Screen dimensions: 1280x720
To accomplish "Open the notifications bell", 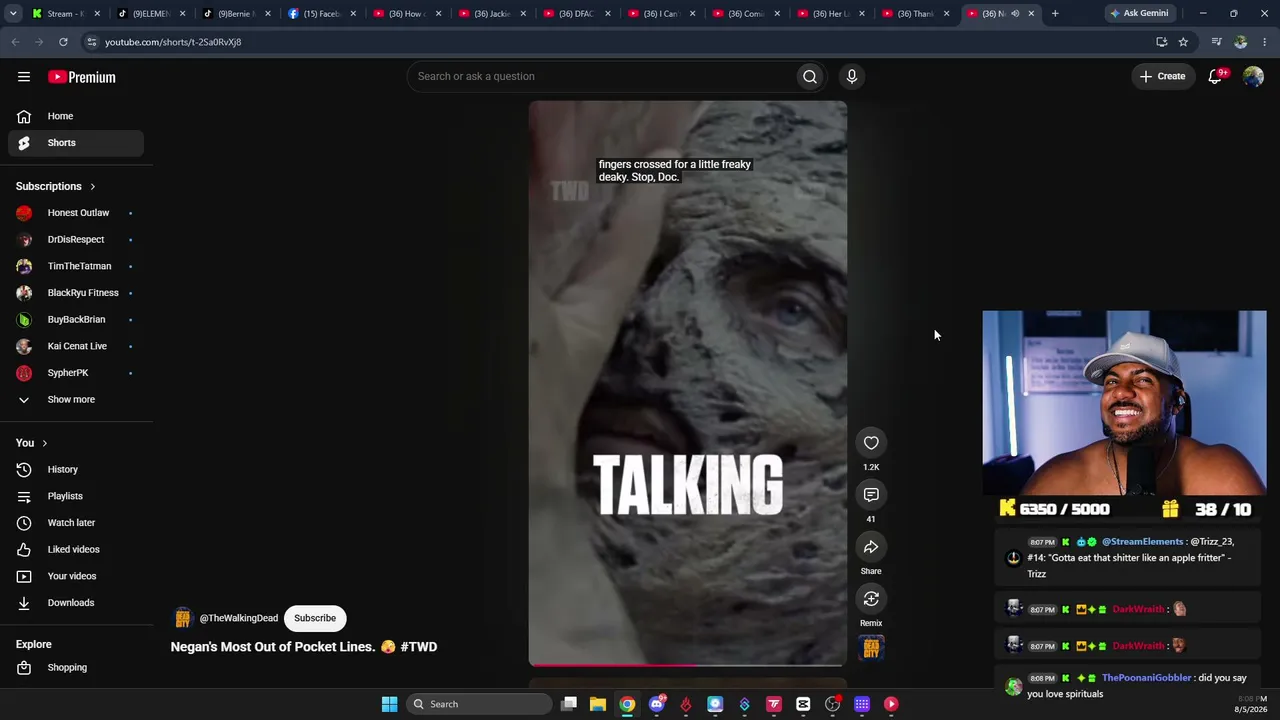I will tap(1215, 76).
